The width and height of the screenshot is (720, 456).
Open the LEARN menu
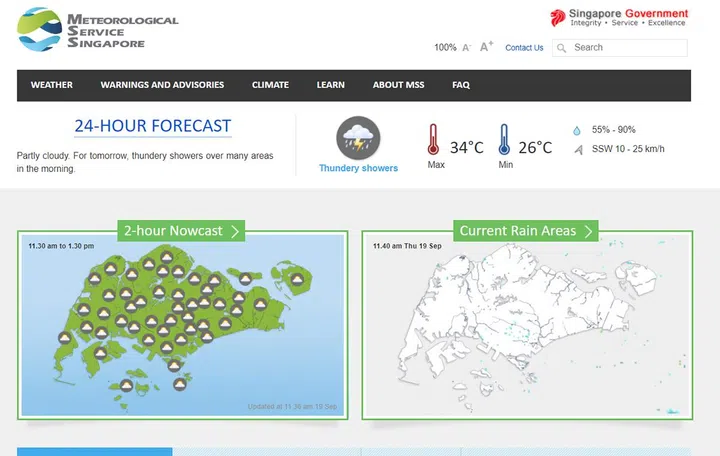(x=331, y=85)
